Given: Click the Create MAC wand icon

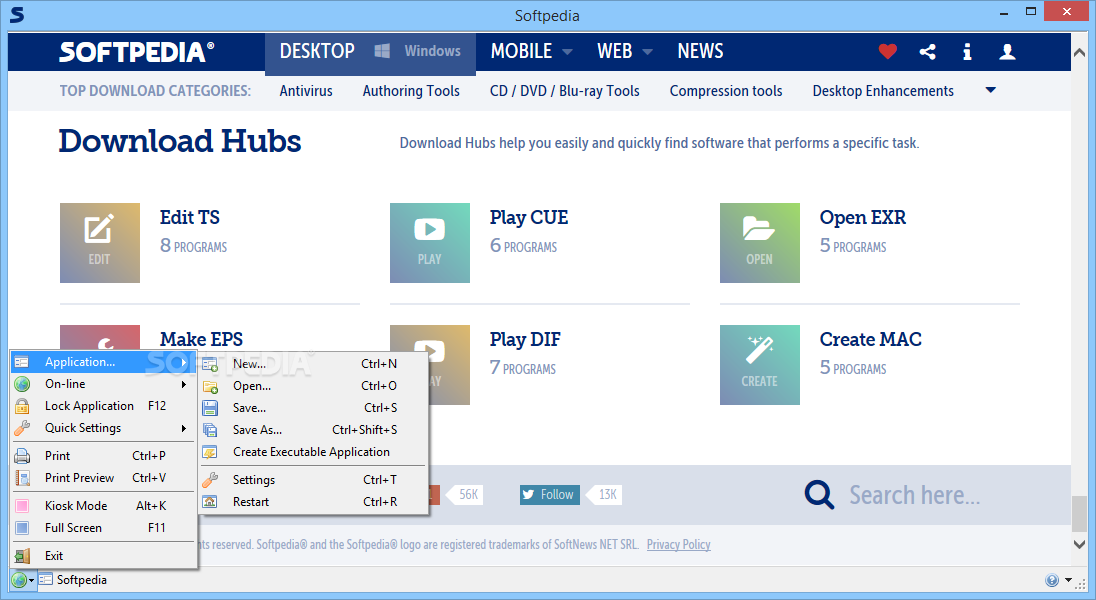Looking at the screenshot, I should coord(760,364).
